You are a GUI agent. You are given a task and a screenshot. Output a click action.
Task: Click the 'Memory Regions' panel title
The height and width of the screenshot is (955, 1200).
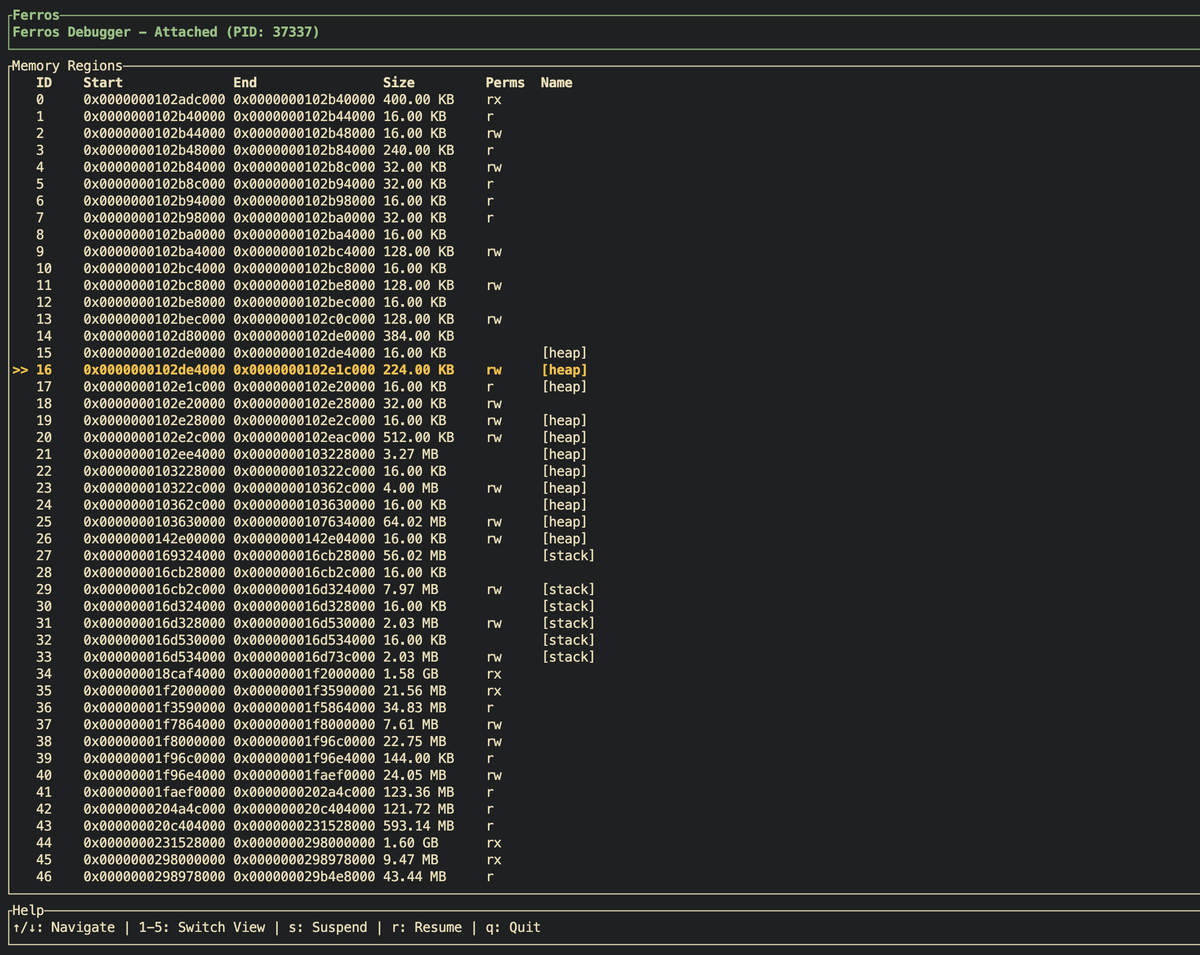tap(66, 66)
